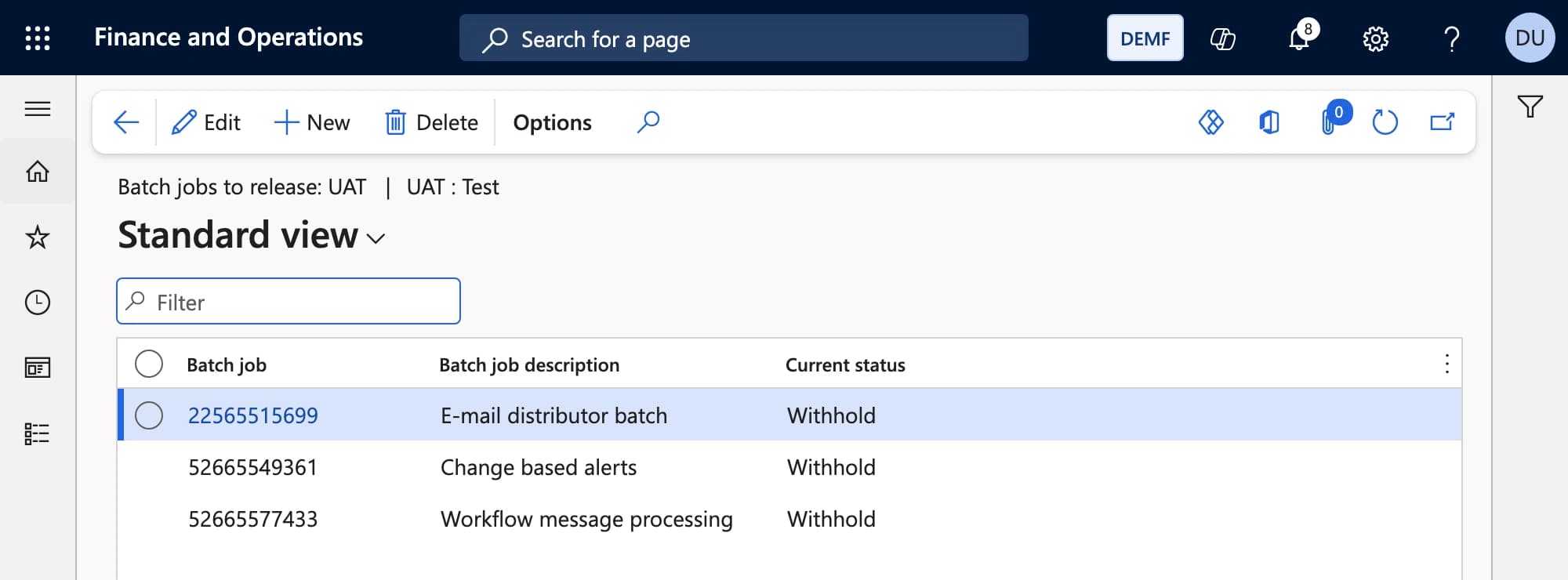Open in Microsoft Office icon

1269,122
